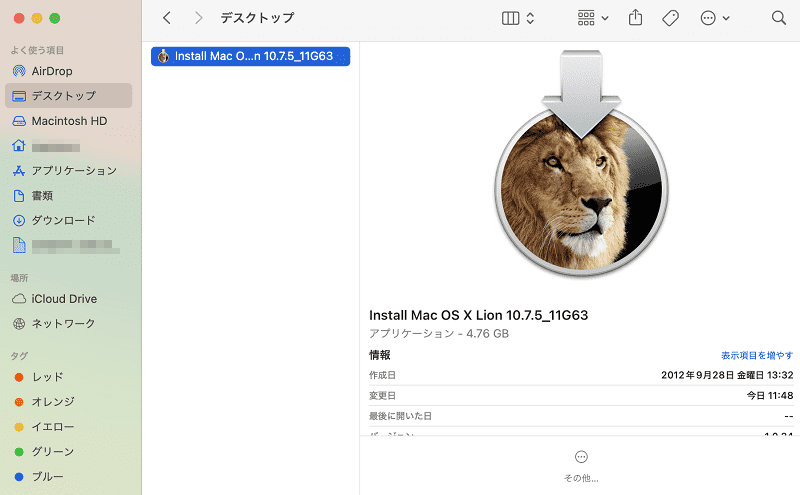
Task: Click the その他... button in the preview
Action: [x=581, y=466]
